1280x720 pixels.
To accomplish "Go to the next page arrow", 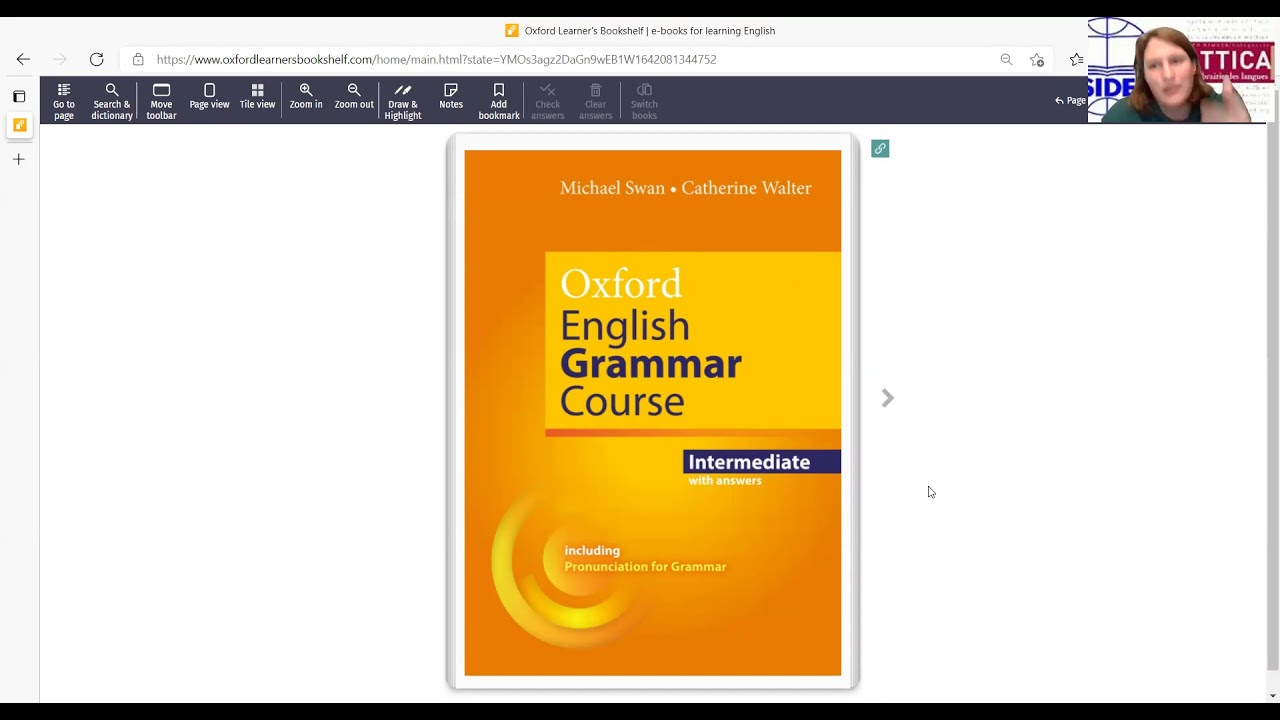I will [887, 398].
